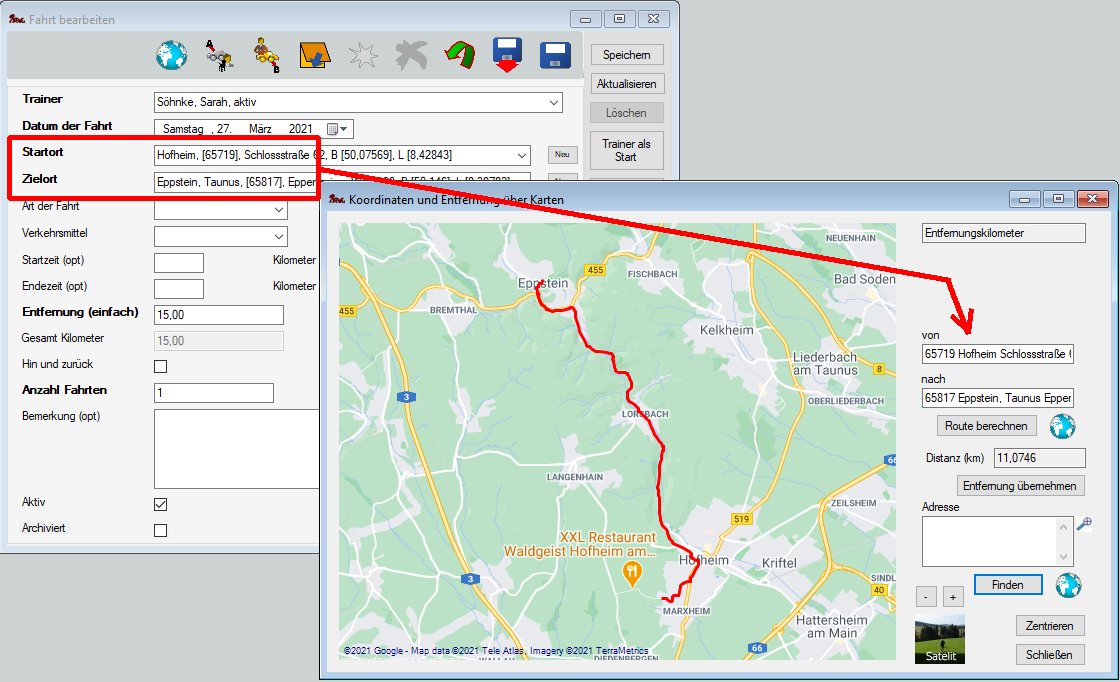
Task: Click the floppy disk icon with red arrow
Action: (x=508, y=55)
